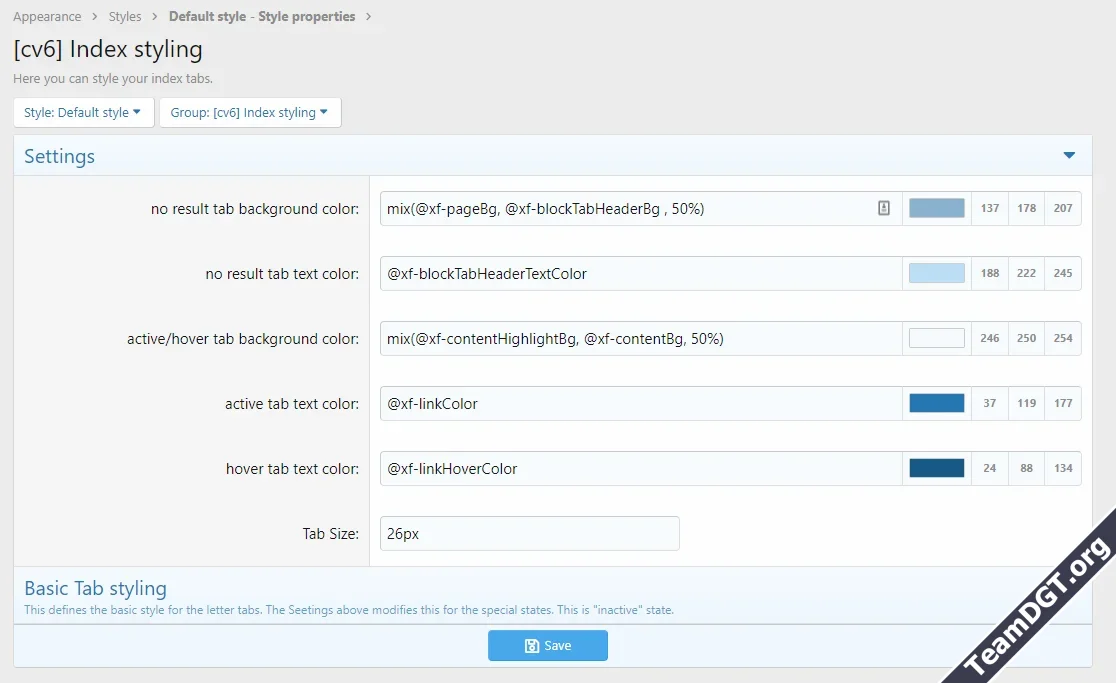Viewport: 1116px width, 683px height.
Task: Click the no result tab text color field
Action: coord(640,273)
